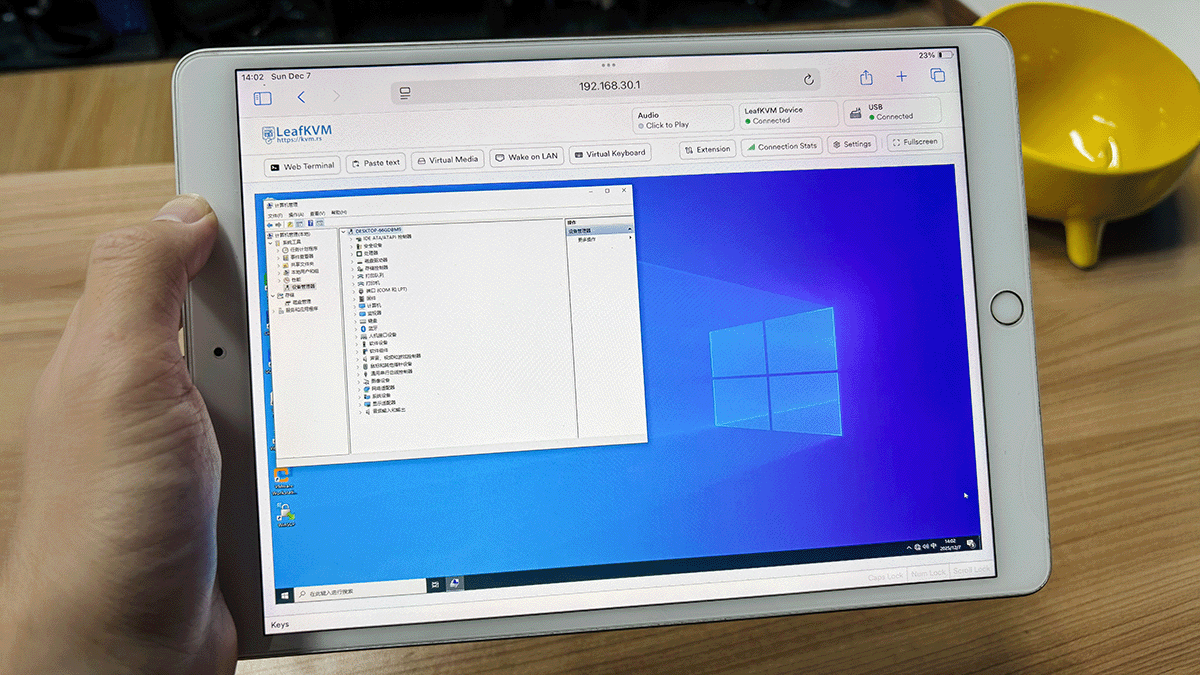Click the Paste text button
The image size is (1200, 675).
pyautogui.click(x=375, y=162)
